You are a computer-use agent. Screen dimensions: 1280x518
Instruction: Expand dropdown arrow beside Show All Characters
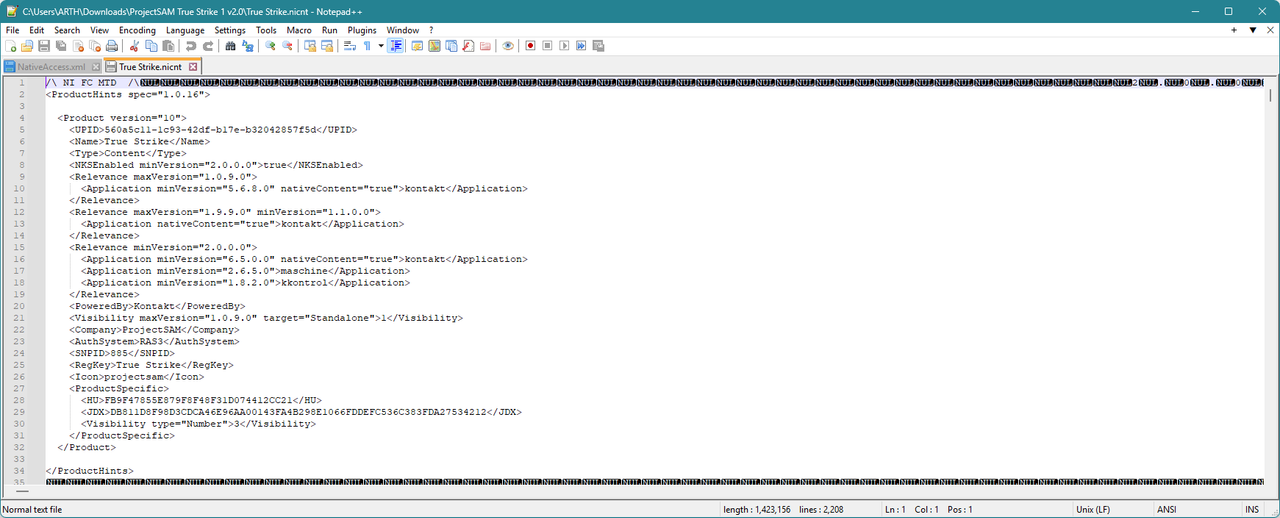(381, 46)
